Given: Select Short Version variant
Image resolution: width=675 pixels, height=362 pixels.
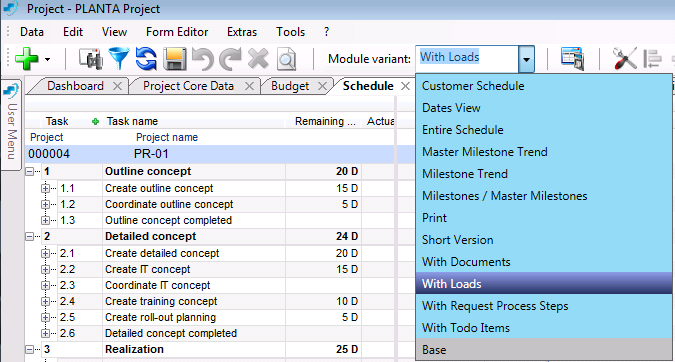Looking at the screenshot, I should click(544, 239).
